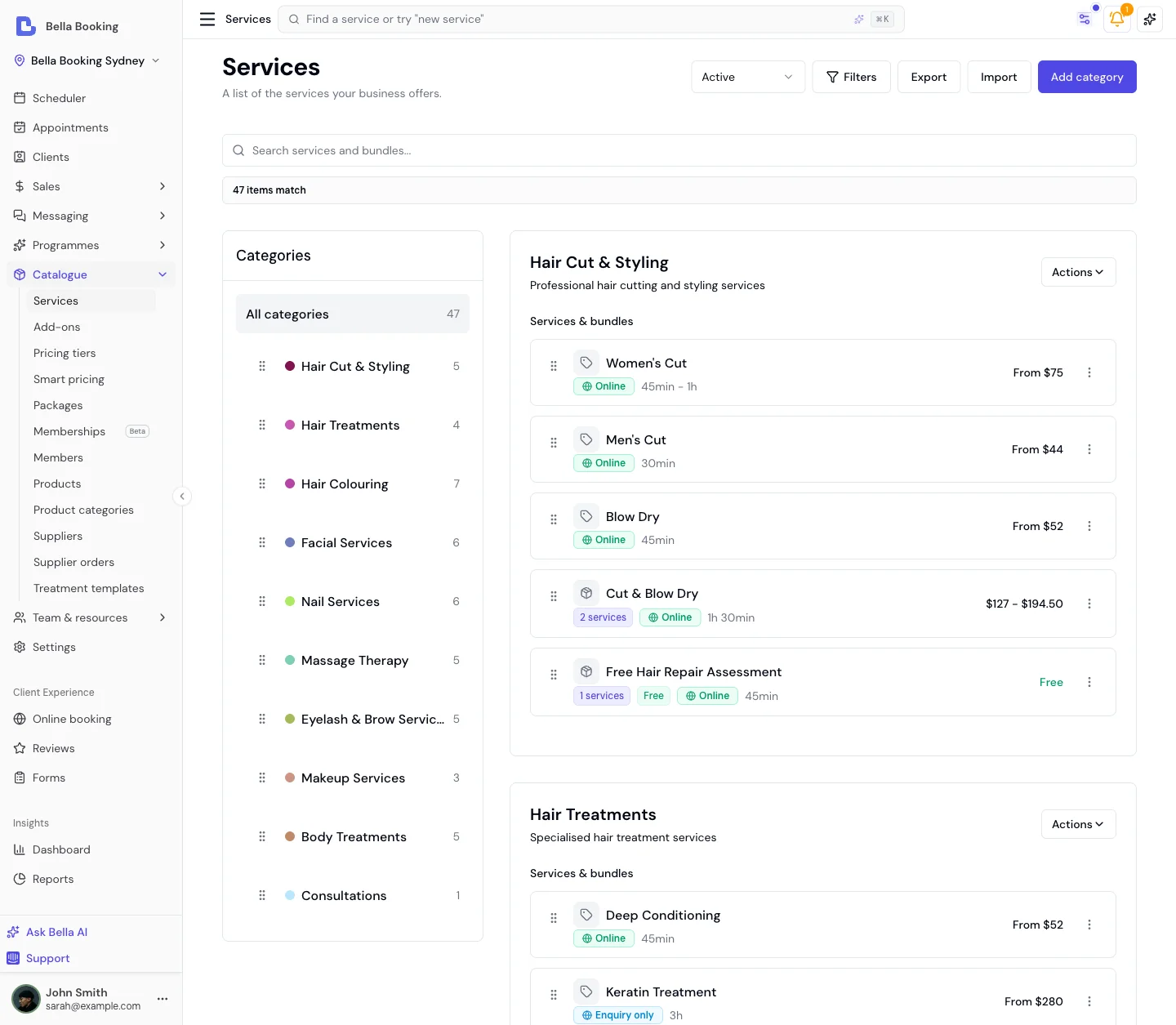Select All categories
Image resolution: width=1176 pixels, height=1025 pixels.
[x=353, y=314]
